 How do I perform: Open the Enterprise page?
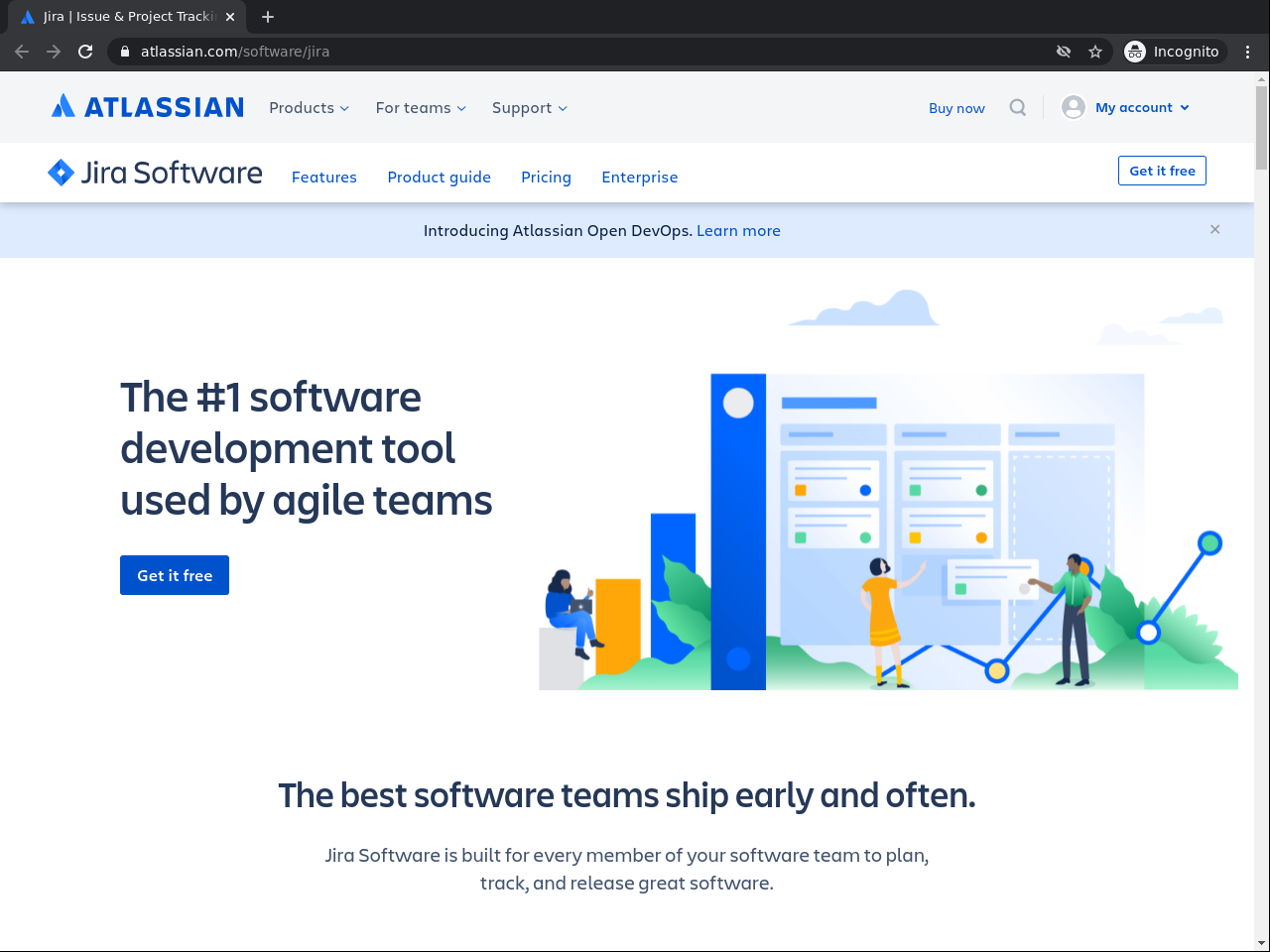point(640,177)
